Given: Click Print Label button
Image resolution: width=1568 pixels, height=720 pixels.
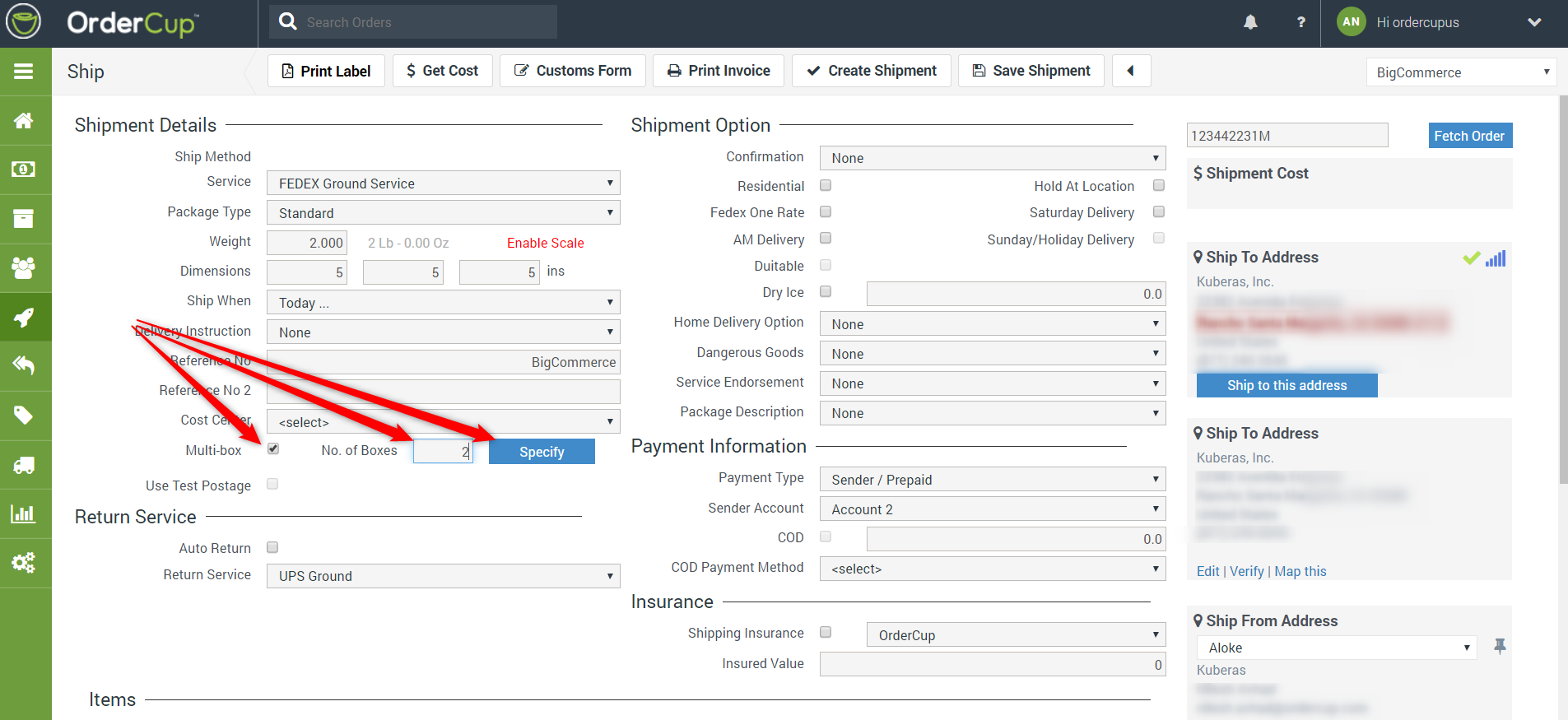Looking at the screenshot, I should [x=326, y=71].
